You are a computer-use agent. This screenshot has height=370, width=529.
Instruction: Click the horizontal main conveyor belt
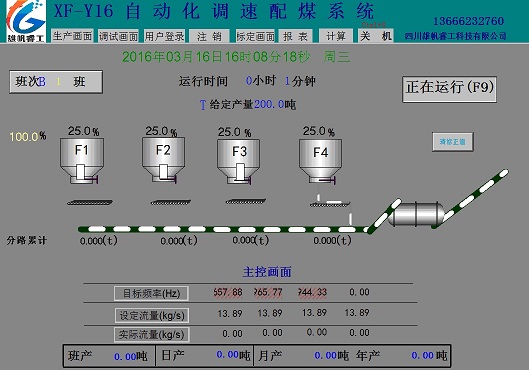[223, 229]
